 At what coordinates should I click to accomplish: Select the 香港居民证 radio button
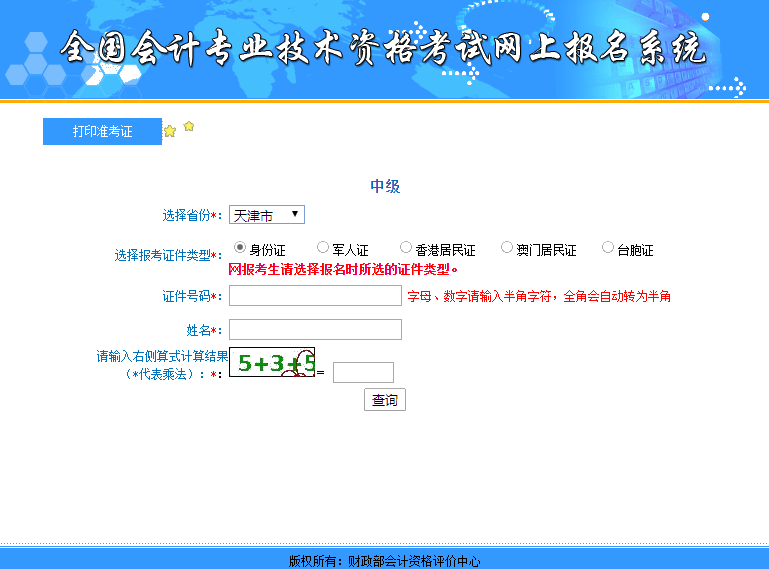tap(406, 247)
